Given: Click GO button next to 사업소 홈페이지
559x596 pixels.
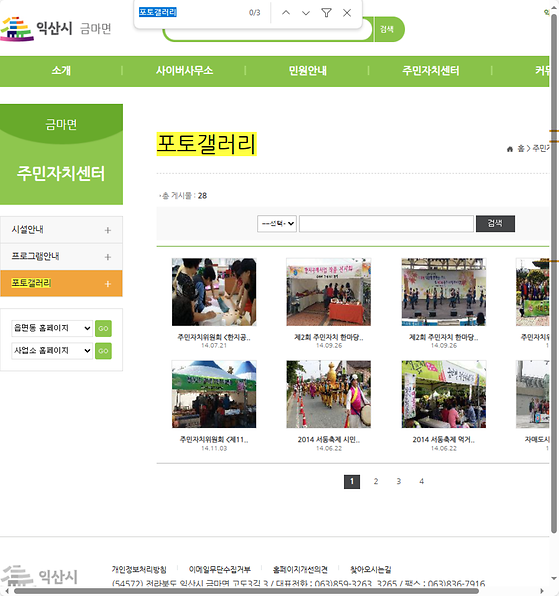Looking at the screenshot, I should (x=103, y=351).
